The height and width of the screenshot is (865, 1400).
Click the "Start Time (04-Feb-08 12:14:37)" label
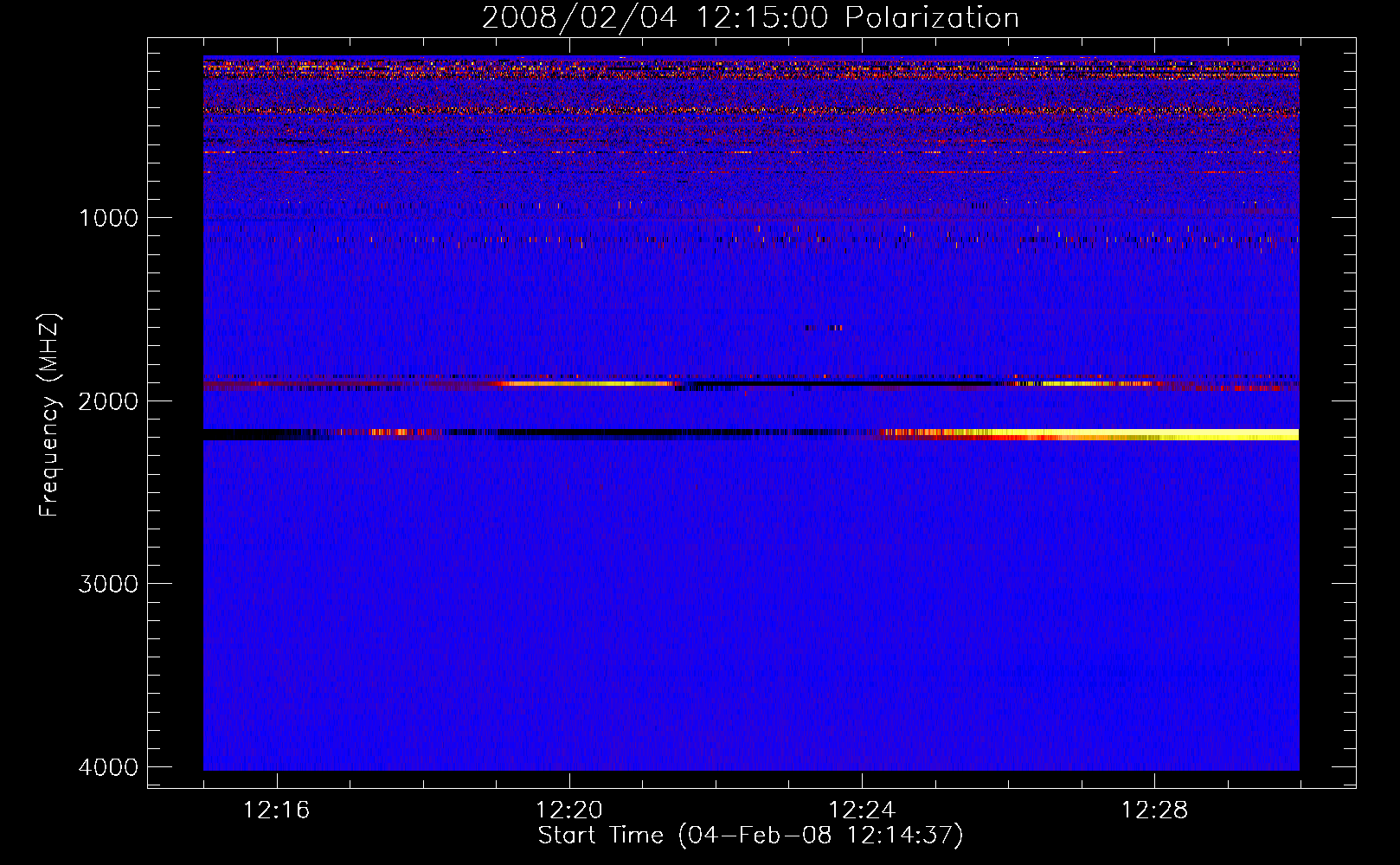click(x=750, y=836)
